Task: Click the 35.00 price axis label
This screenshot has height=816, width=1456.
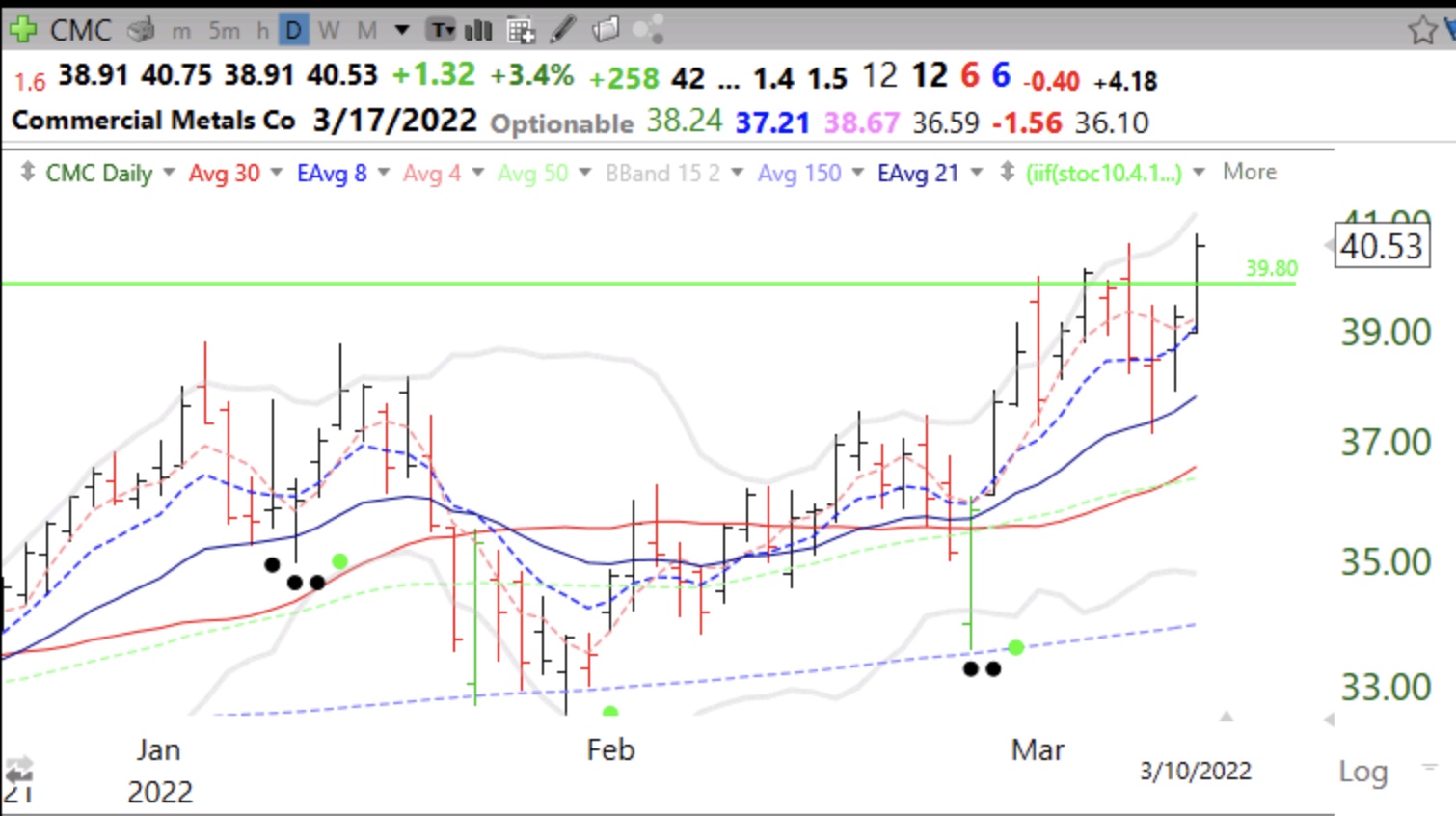Action: (x=1386, y=561)
